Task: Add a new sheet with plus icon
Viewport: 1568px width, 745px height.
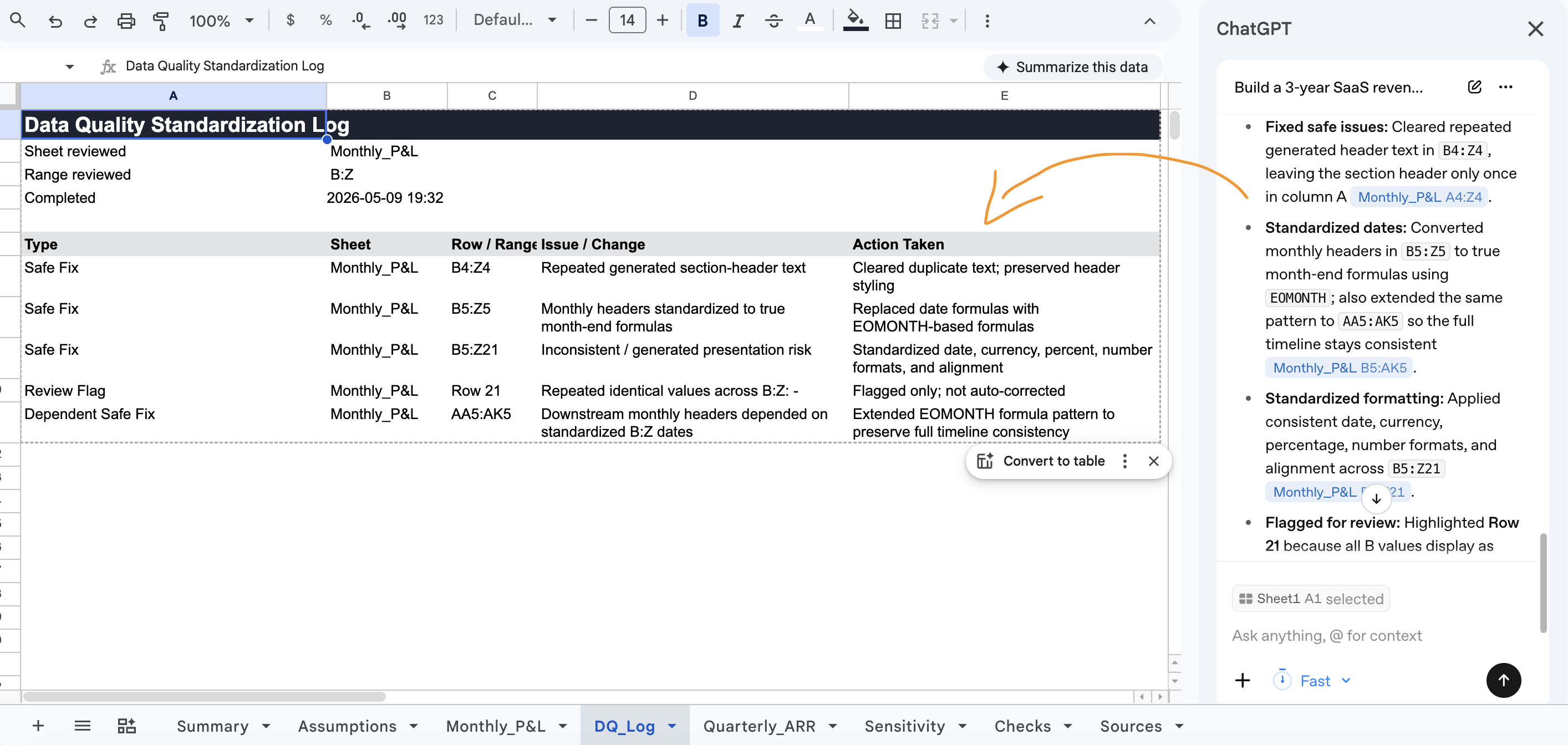Action: pos(38,726)
